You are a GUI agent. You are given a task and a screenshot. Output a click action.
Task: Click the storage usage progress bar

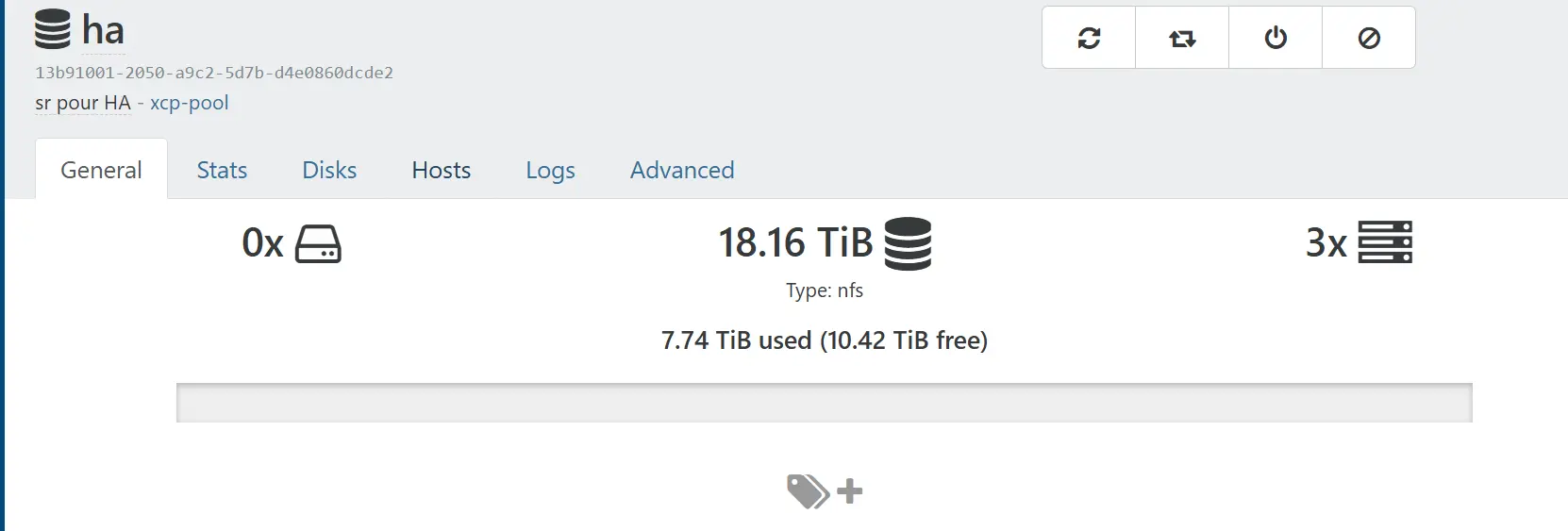point(824,403)
